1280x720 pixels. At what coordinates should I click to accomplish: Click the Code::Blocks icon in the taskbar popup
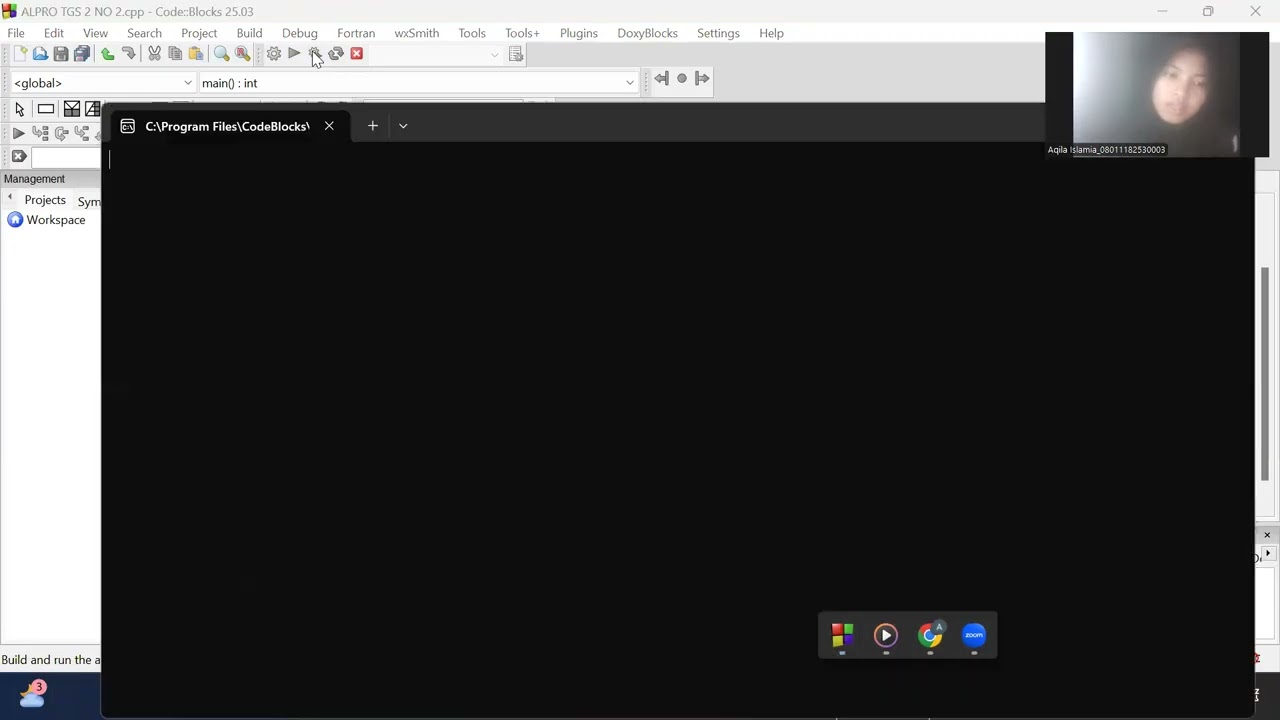pyautogui.click(x=842, y=635)
